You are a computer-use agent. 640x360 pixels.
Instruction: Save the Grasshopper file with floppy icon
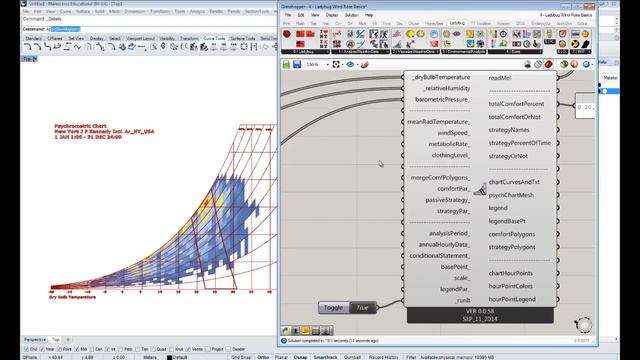tap(297, 64)
